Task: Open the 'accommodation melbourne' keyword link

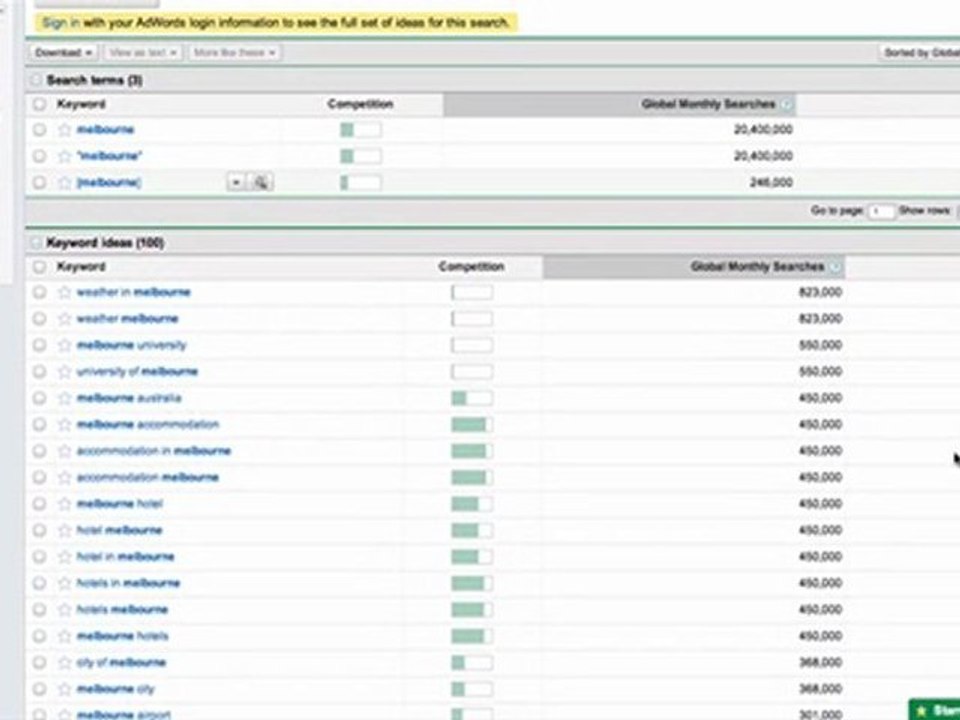Action: click(148, 477)
